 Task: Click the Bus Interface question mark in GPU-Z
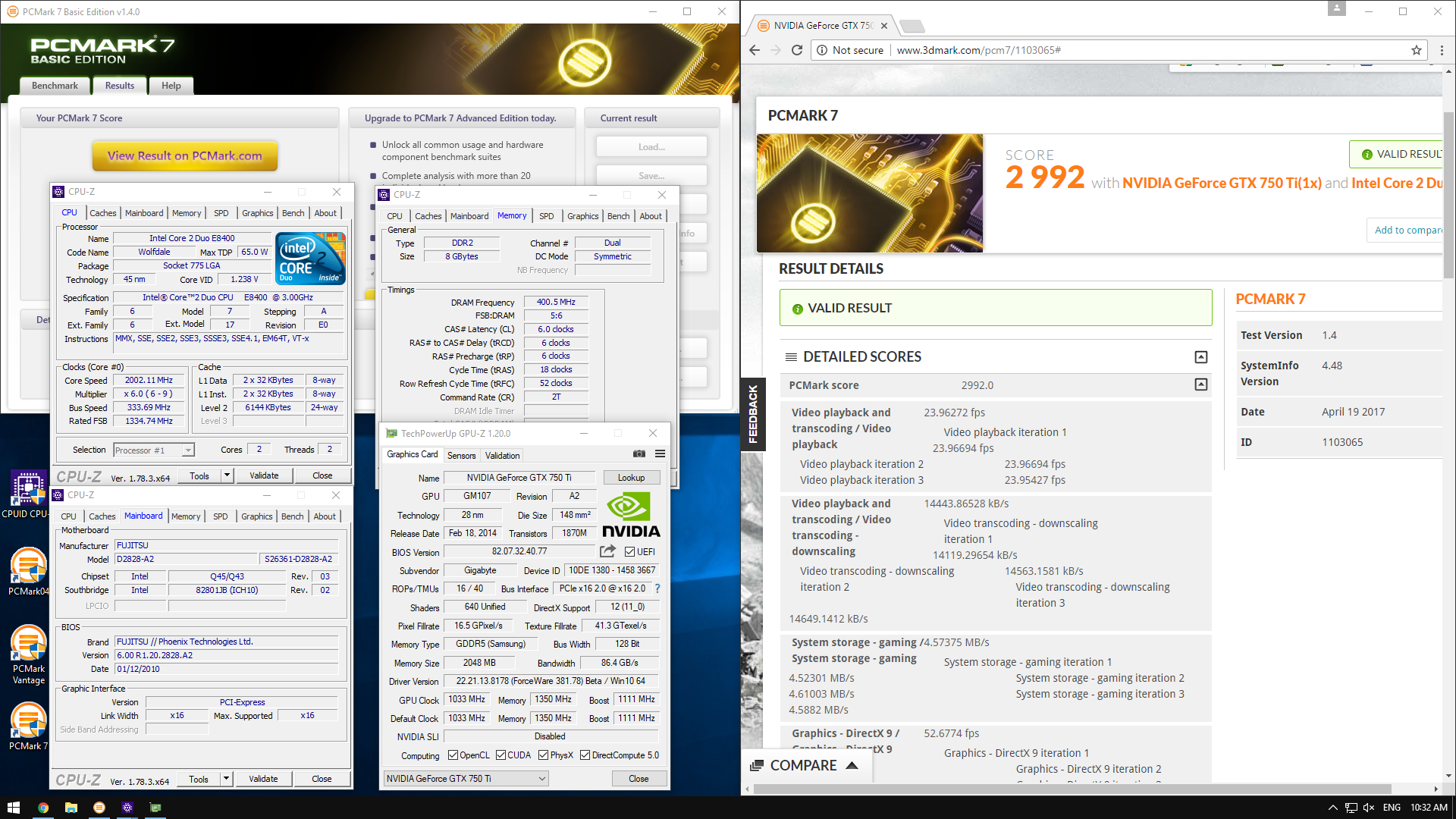click(x=657, y=588)
